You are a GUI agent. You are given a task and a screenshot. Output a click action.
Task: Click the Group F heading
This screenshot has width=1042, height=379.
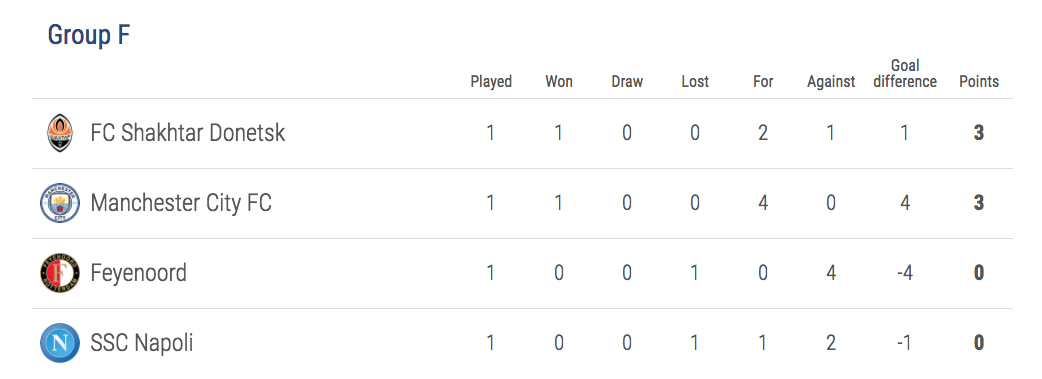click(x=89, y=35)
